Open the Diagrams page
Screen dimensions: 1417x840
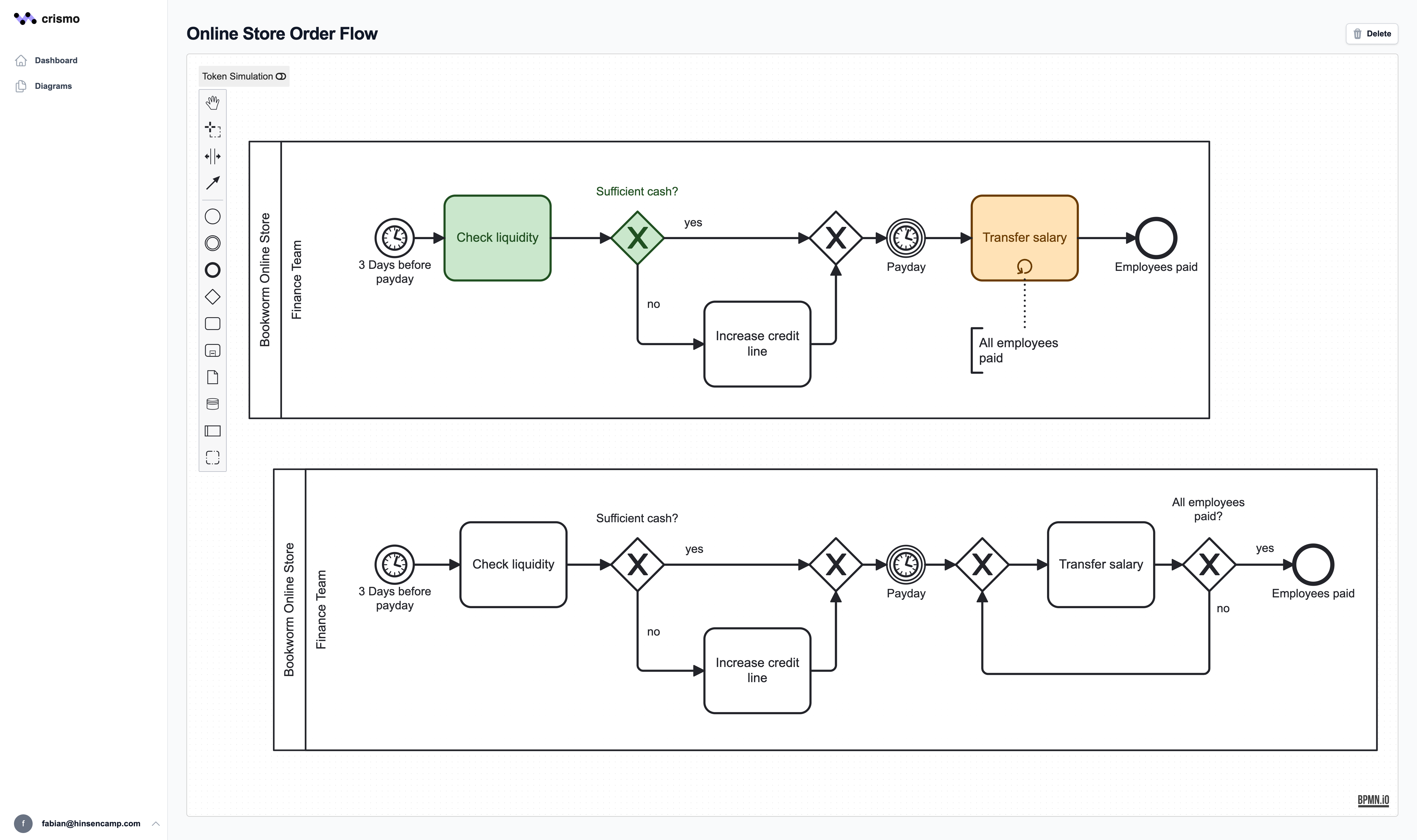point(53,86)
